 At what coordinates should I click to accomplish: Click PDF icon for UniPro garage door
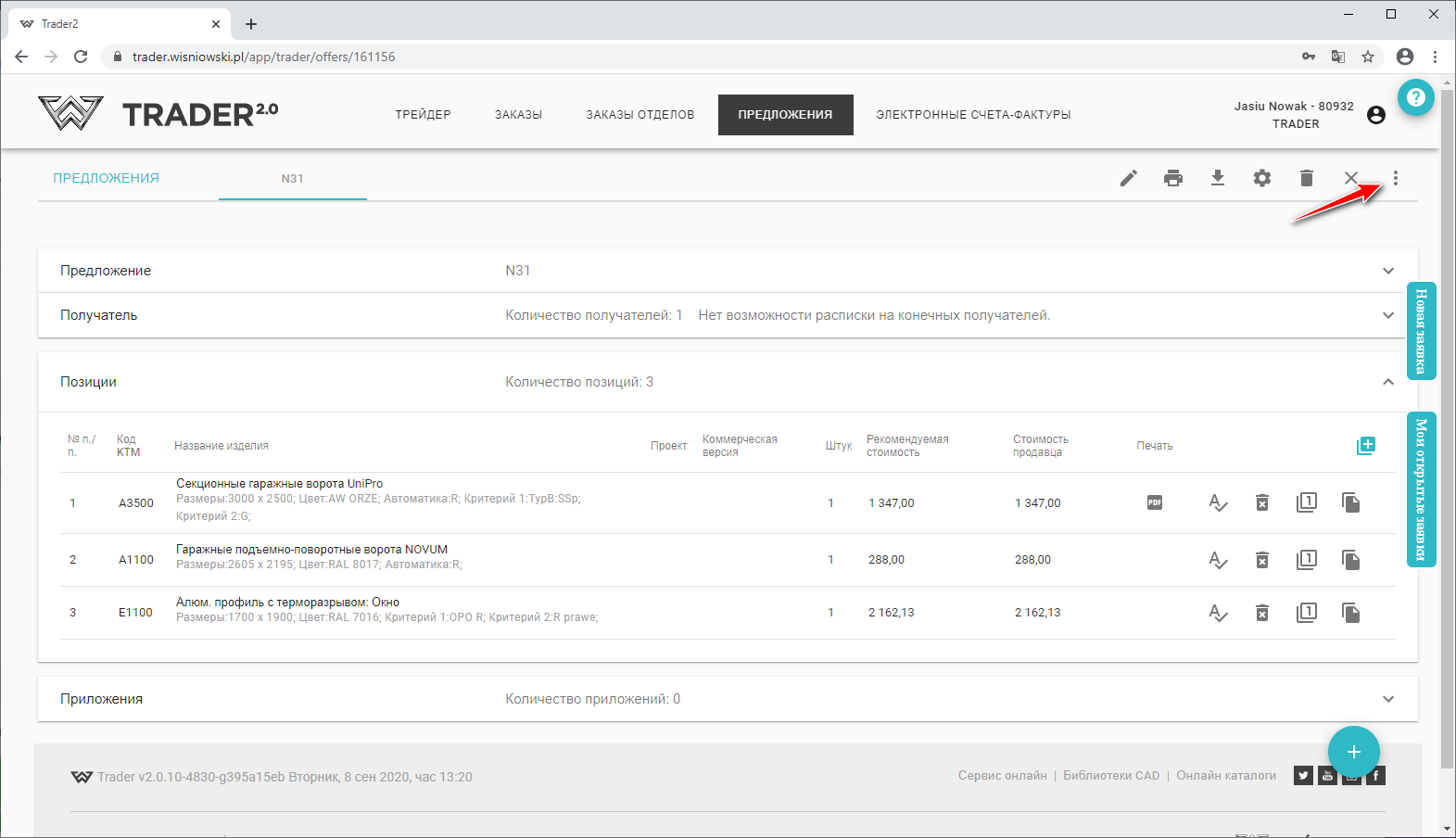1155,502
